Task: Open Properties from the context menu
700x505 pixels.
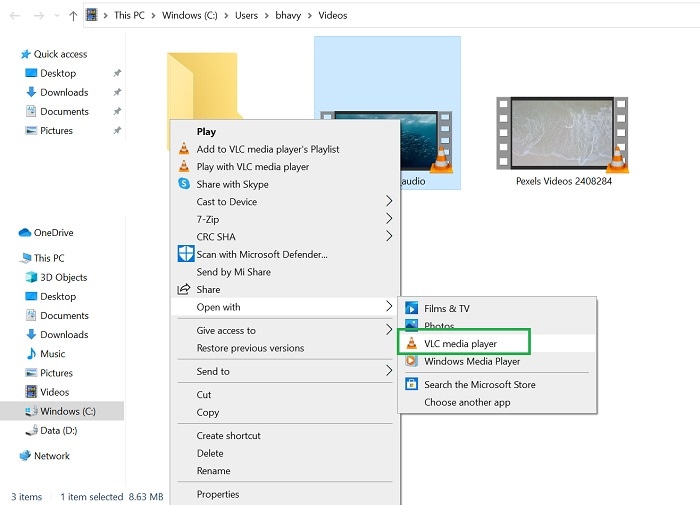Action: pos(285,494)
